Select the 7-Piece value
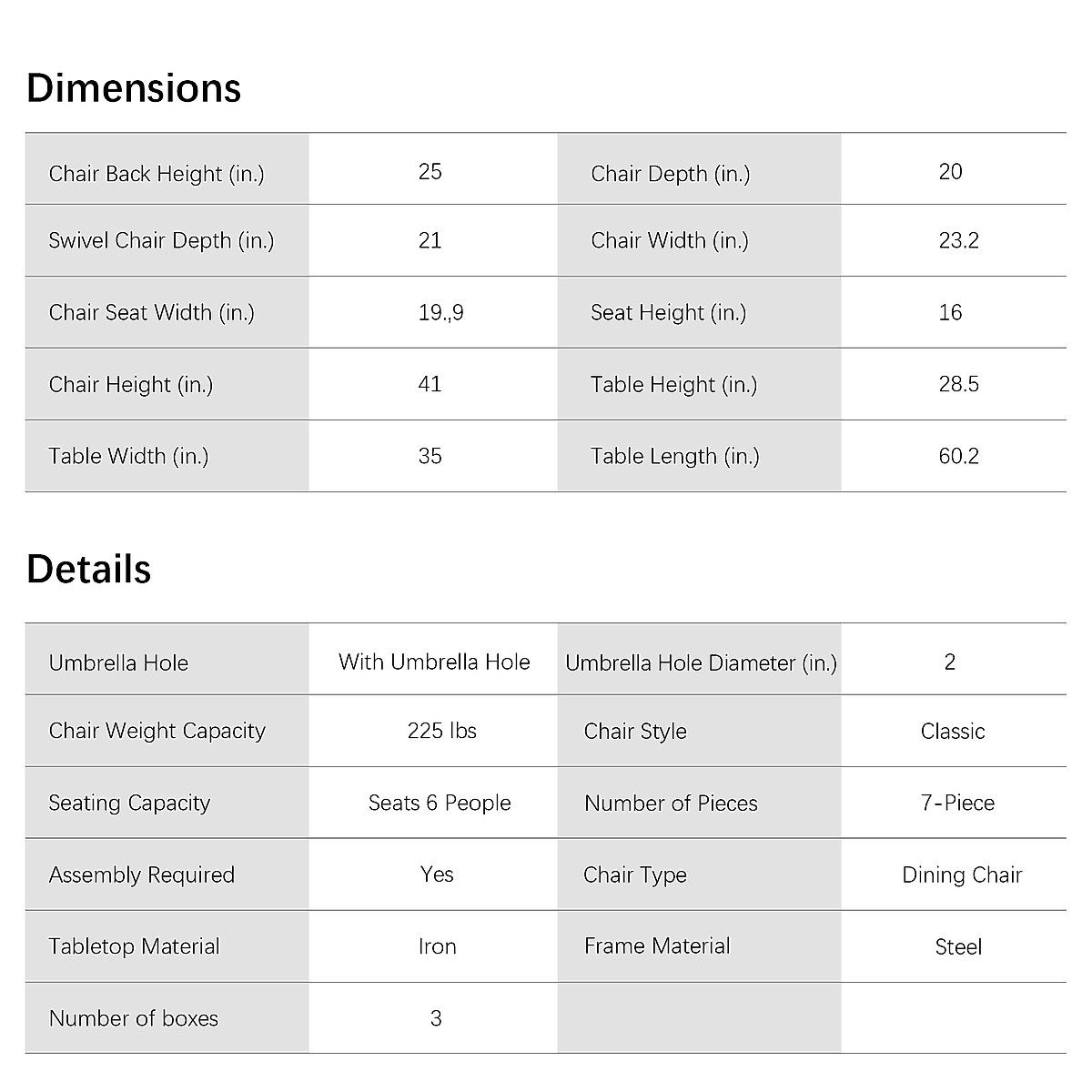Viewport: 1092px width, 1092px height. pos(957,803)
